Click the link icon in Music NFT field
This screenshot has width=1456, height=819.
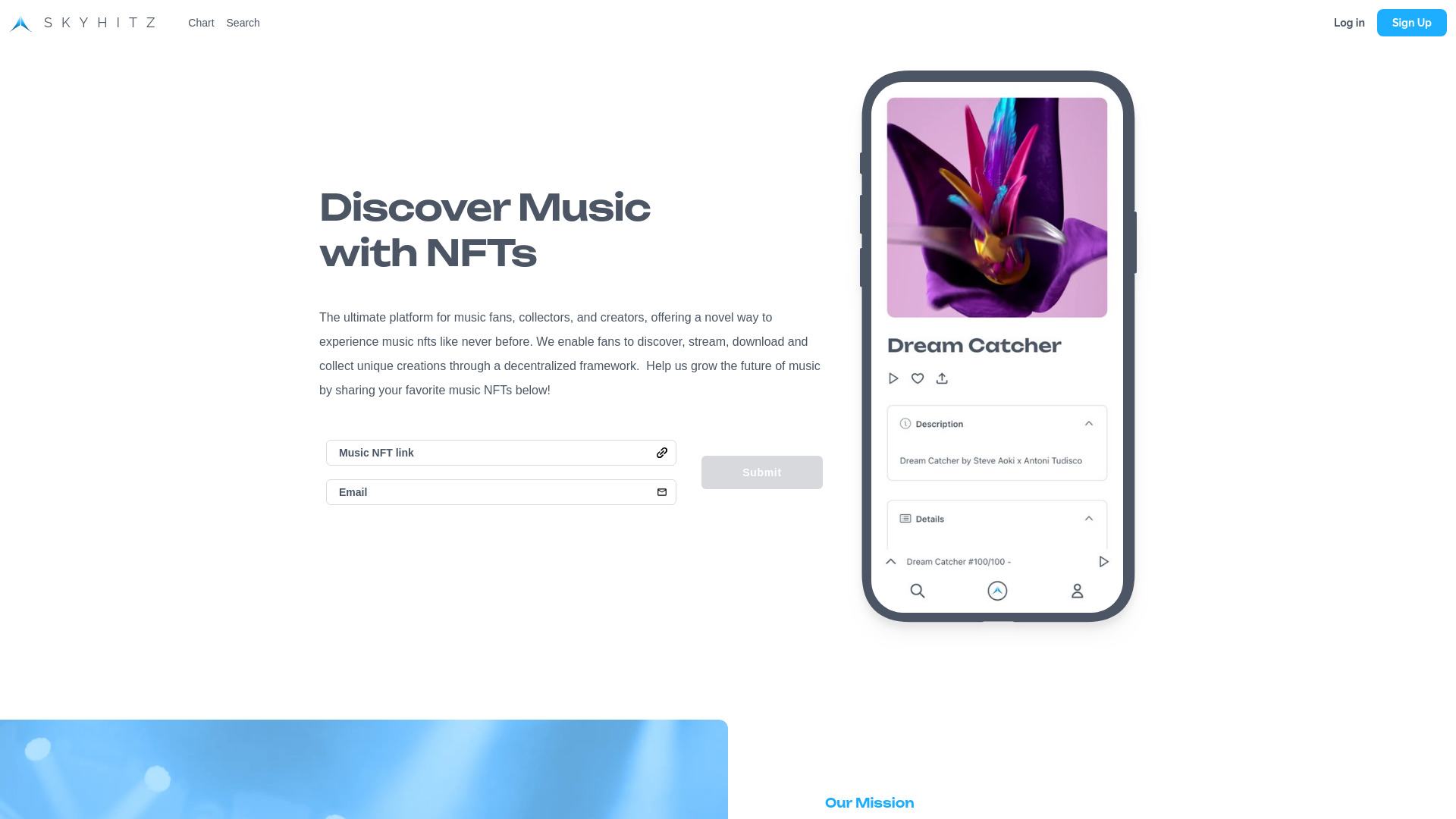662,452
